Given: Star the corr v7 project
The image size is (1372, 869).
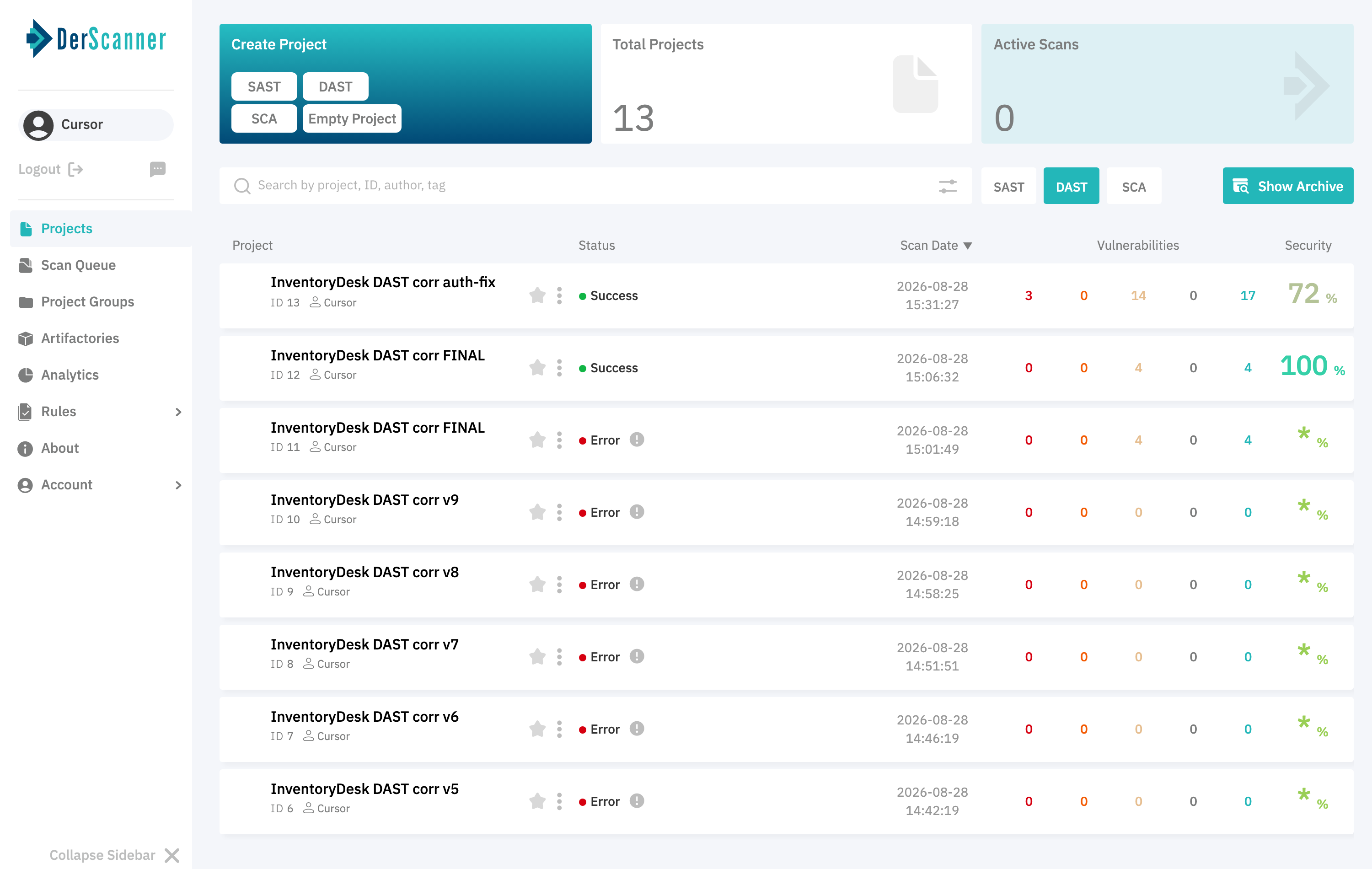Looking at the screenshot, I should pyautogui.click(x=537, y=657).
